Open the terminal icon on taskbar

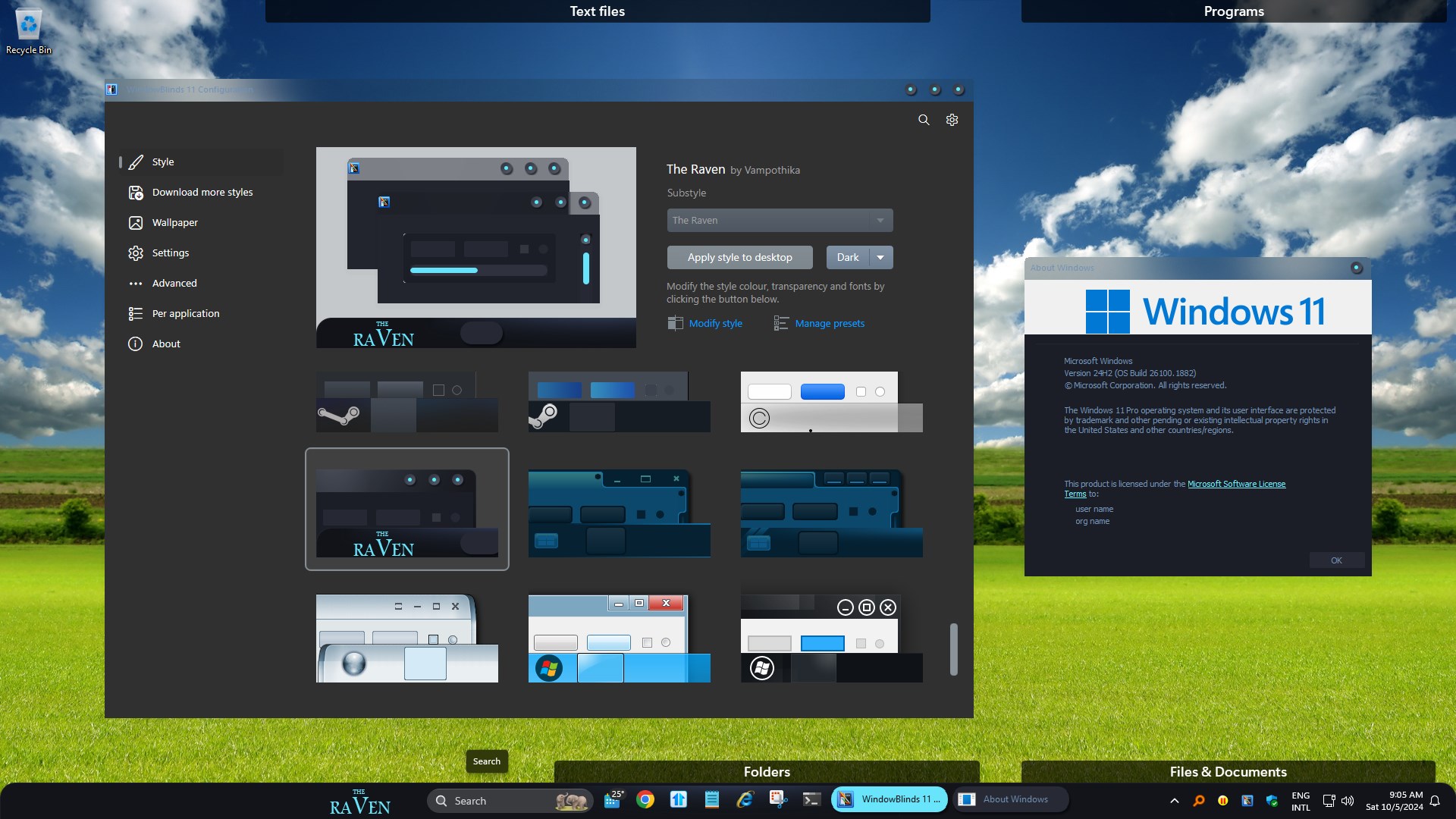click(811, 799)
